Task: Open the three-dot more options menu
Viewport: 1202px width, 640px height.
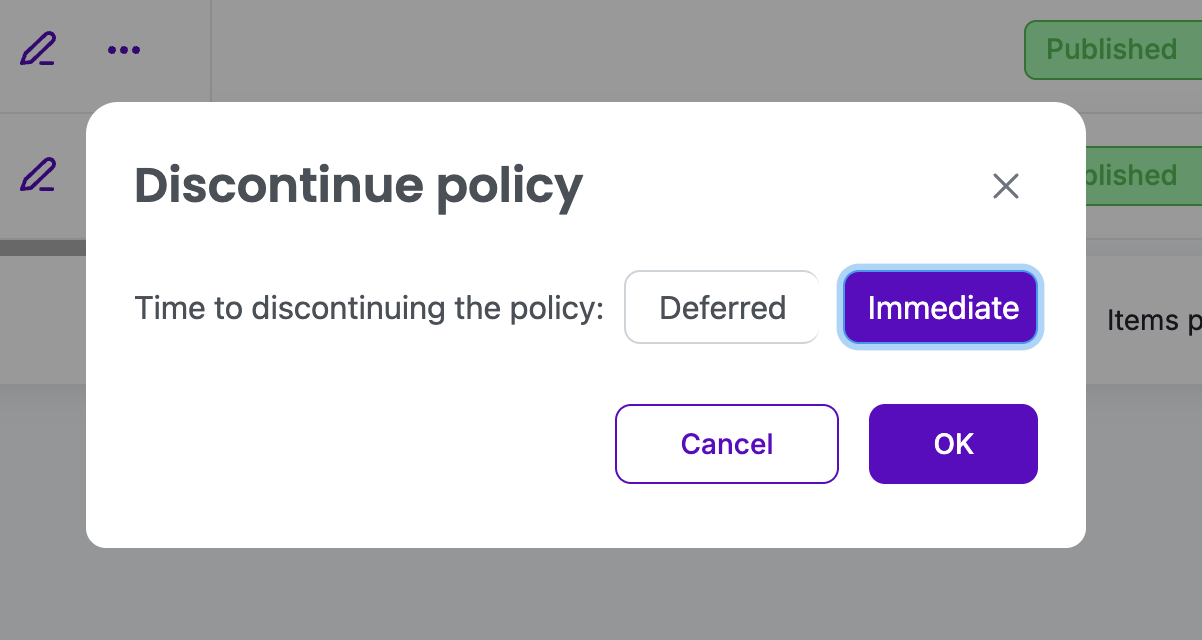Action: point(124,49)
